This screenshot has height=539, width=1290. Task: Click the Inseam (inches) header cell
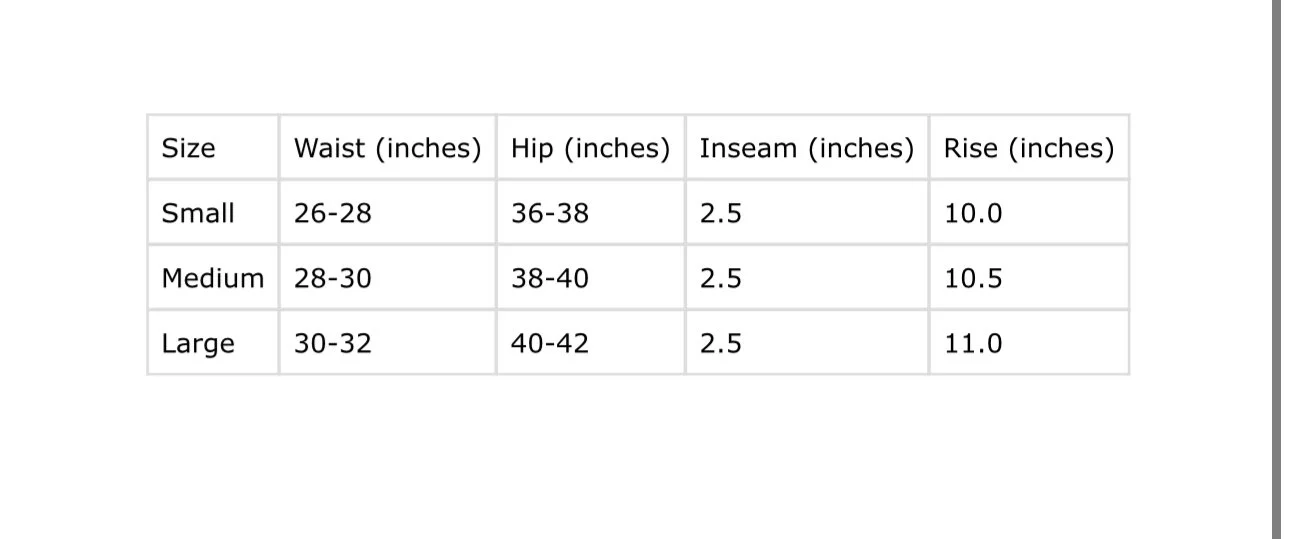[806, 148]
